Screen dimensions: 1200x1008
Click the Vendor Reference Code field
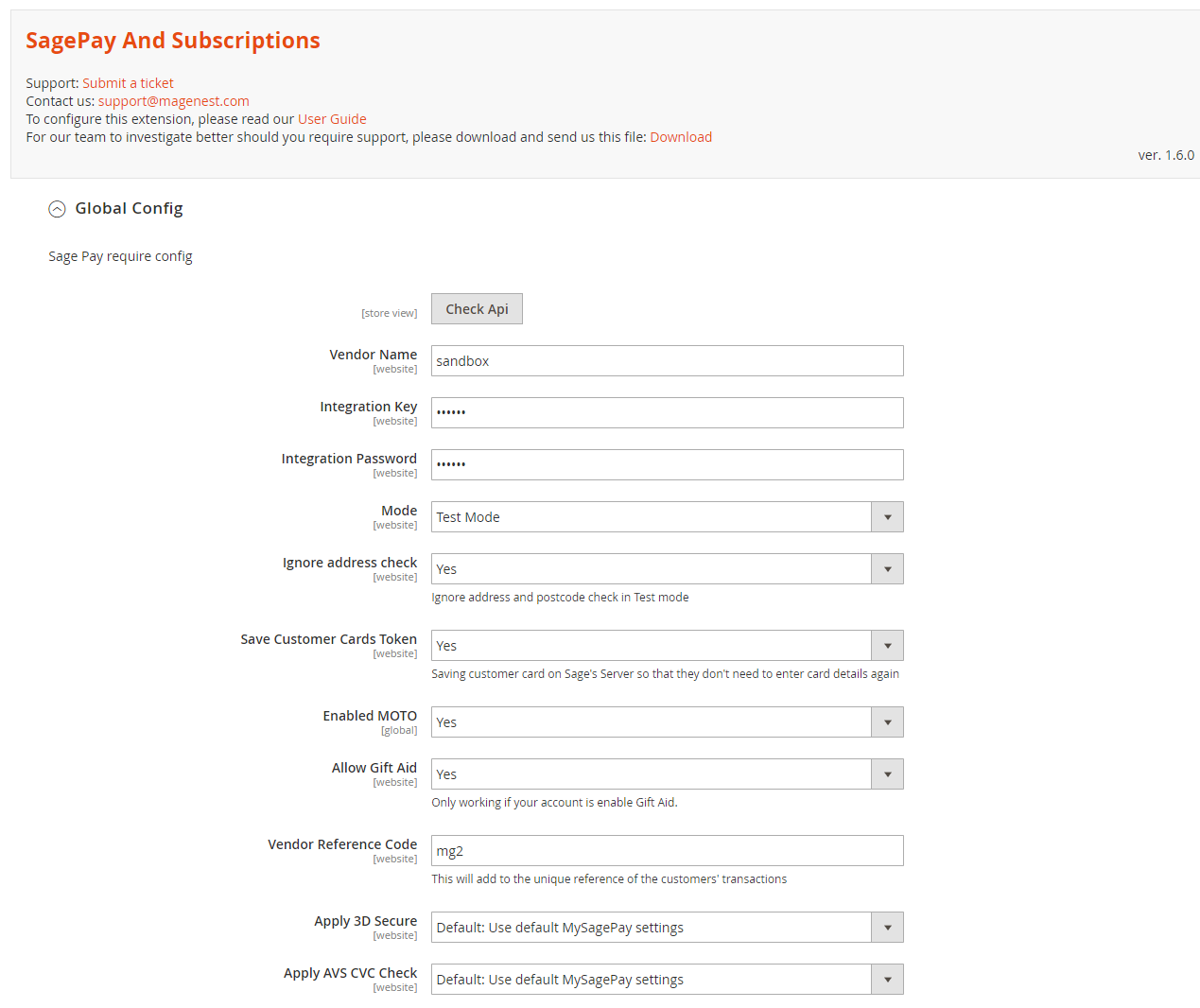(x=667, y=851)
